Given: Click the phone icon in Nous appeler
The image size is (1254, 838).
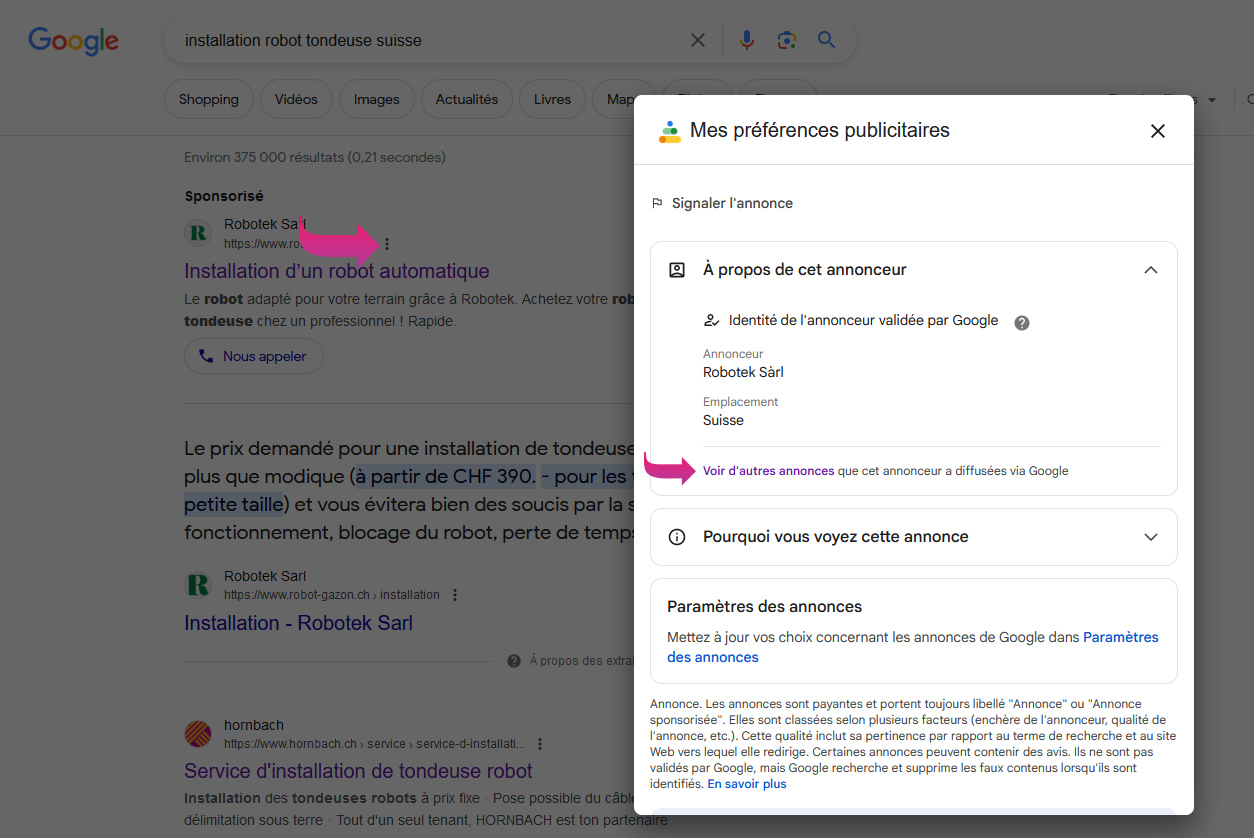Looking at the screenshot, I should point(206,356).
